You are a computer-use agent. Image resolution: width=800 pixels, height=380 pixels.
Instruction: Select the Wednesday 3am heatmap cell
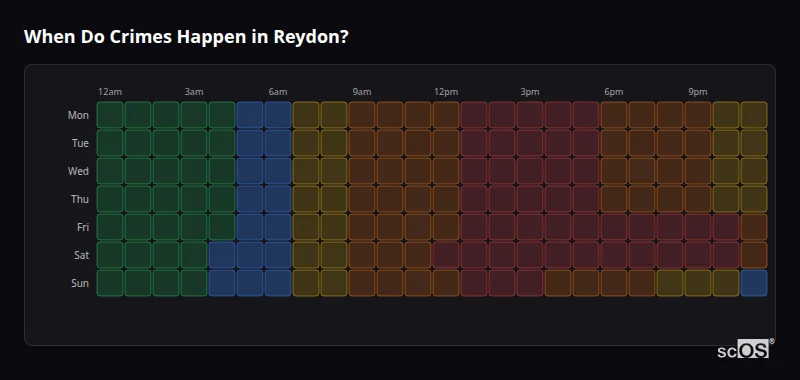[194, 171]
